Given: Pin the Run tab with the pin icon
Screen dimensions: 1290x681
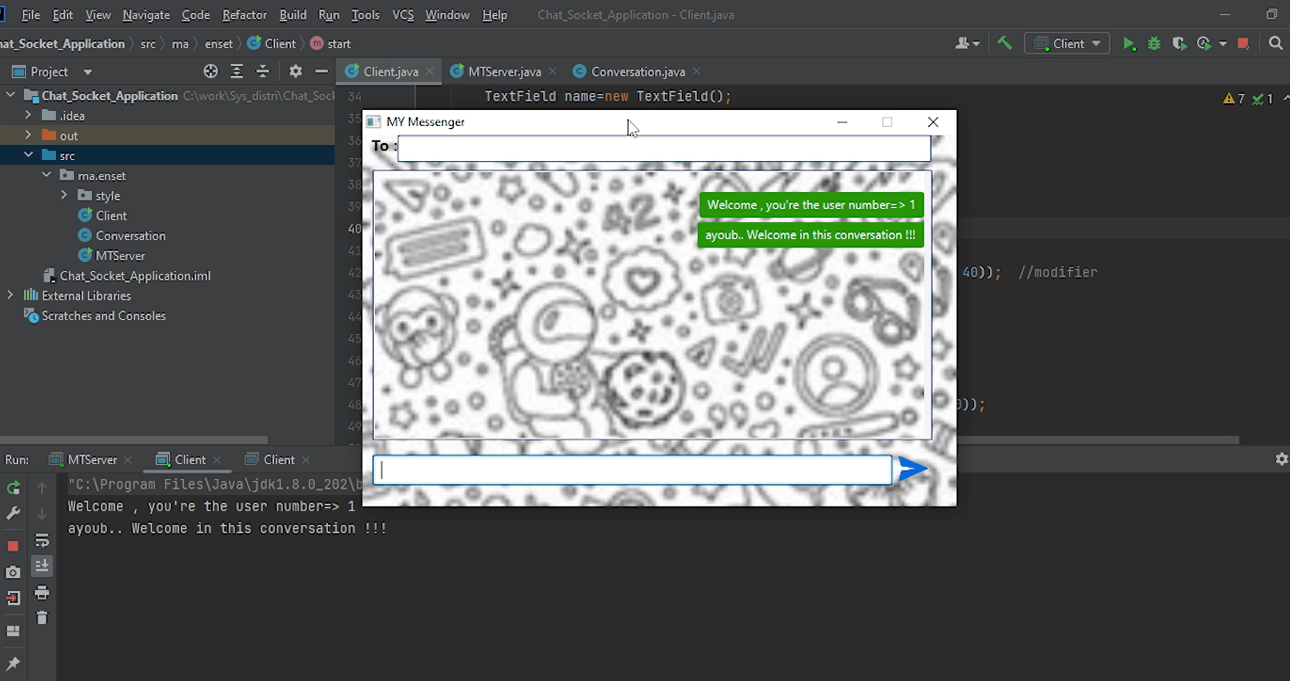Looking at the screenshot, I should [x=12, y=662].
